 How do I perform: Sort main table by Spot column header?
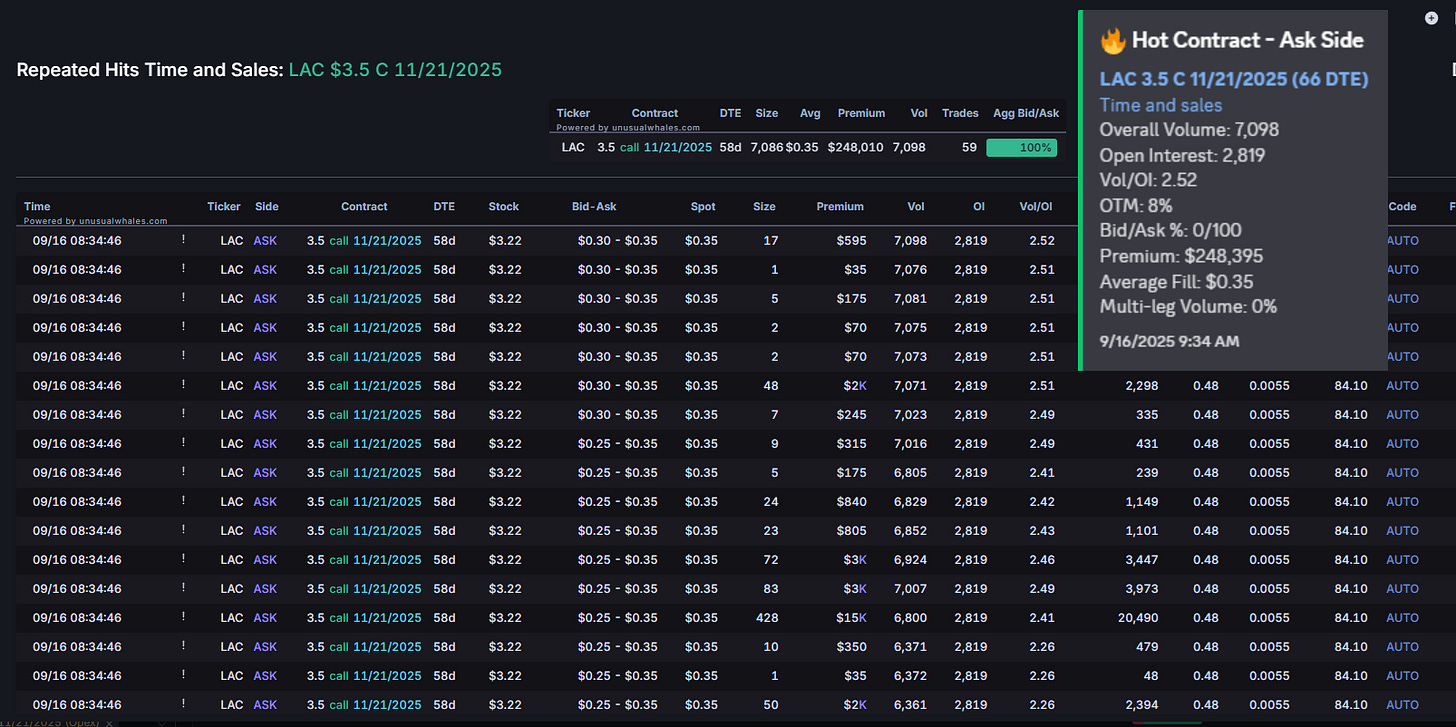pos(703,207)
